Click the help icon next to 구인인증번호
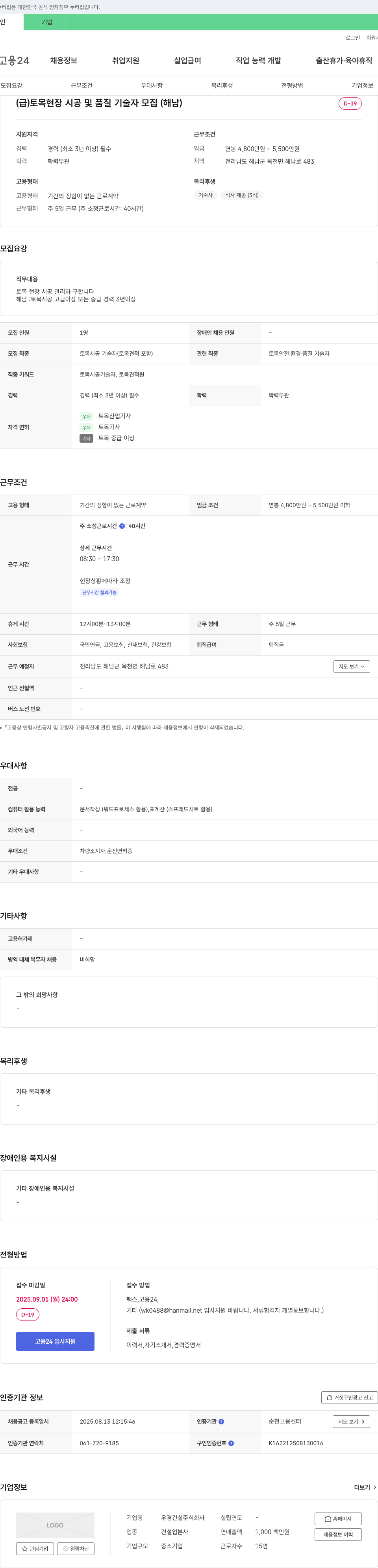 pyautogui.click(x=231, y=1443)
